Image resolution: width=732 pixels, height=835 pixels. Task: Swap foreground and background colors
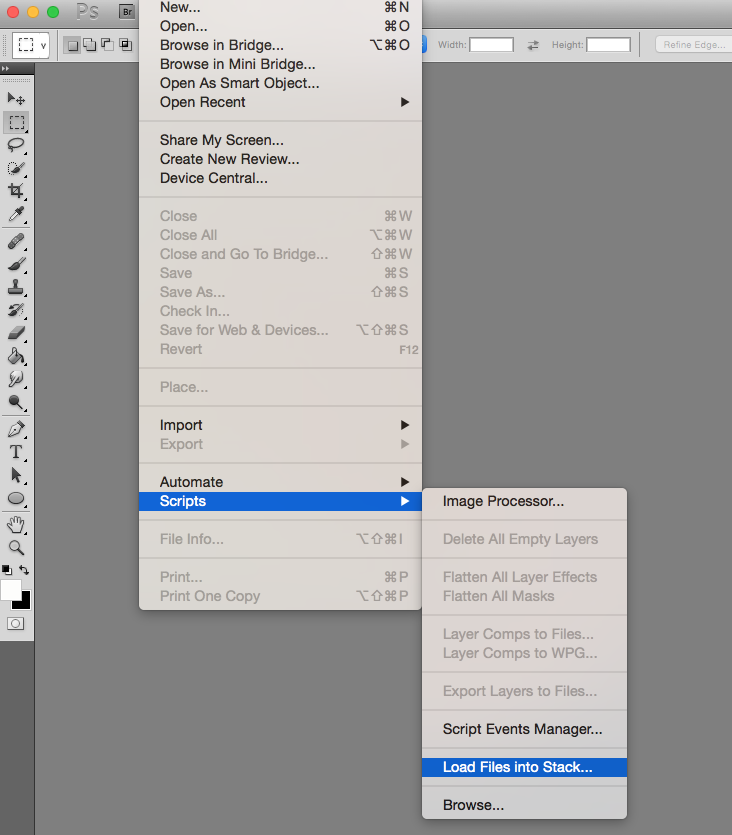[24, 570]
